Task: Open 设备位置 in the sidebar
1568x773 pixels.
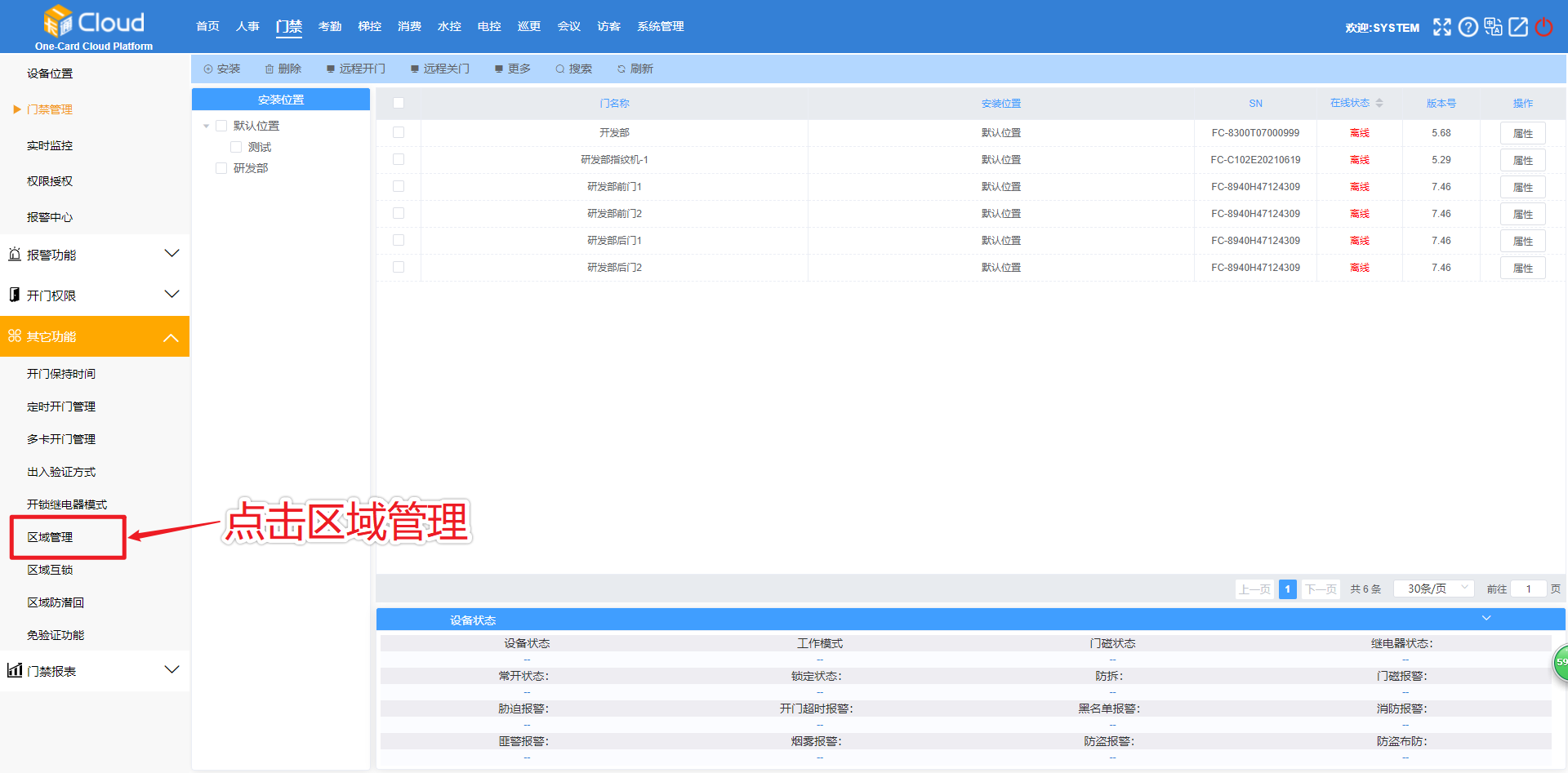Action: 50,73
